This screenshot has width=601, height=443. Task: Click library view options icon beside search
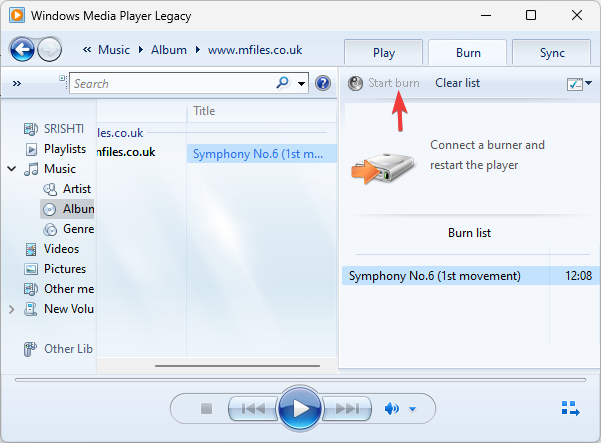tap(63, 79)
